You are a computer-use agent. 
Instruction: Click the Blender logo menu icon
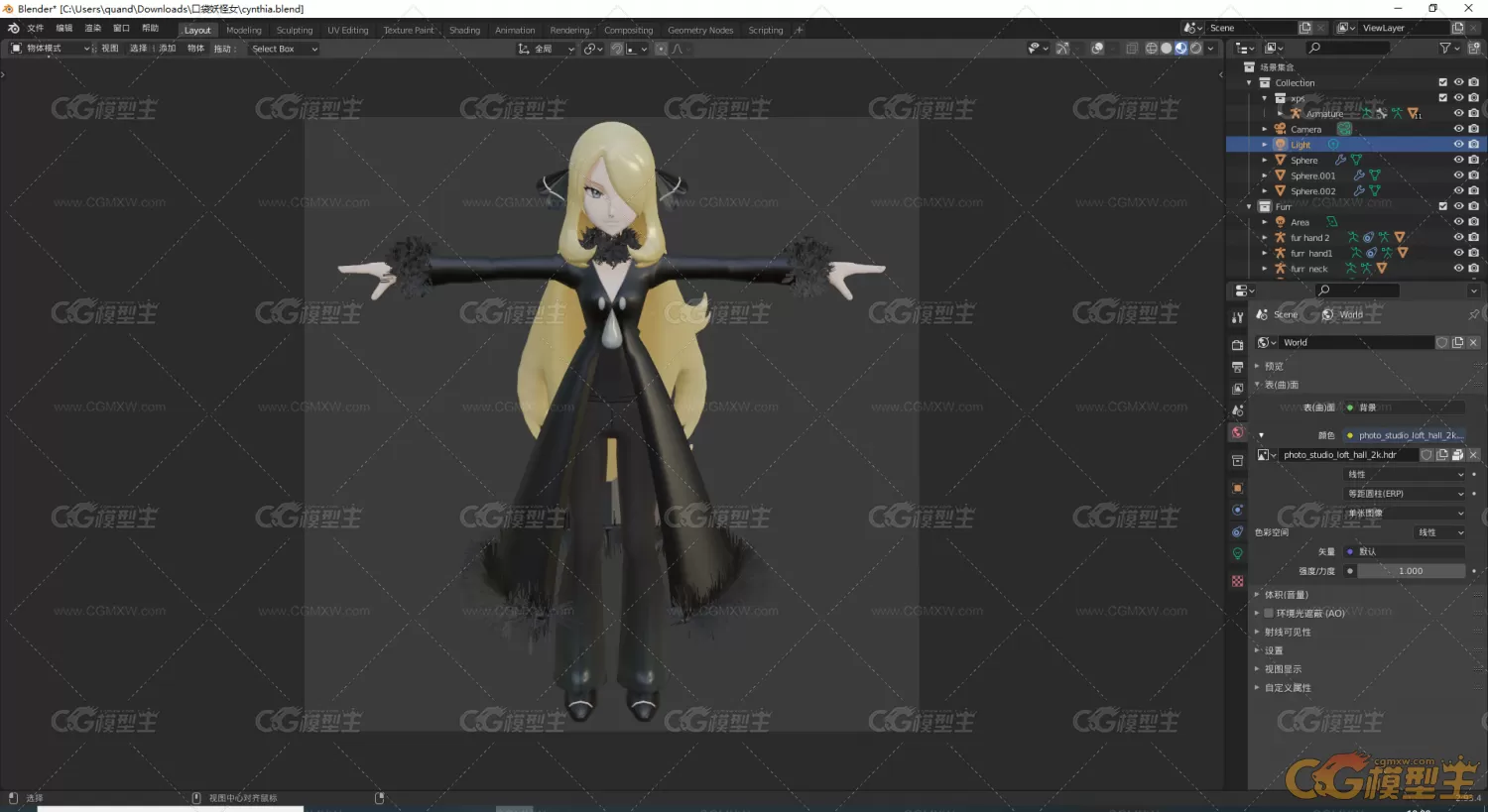coord(13,29)
